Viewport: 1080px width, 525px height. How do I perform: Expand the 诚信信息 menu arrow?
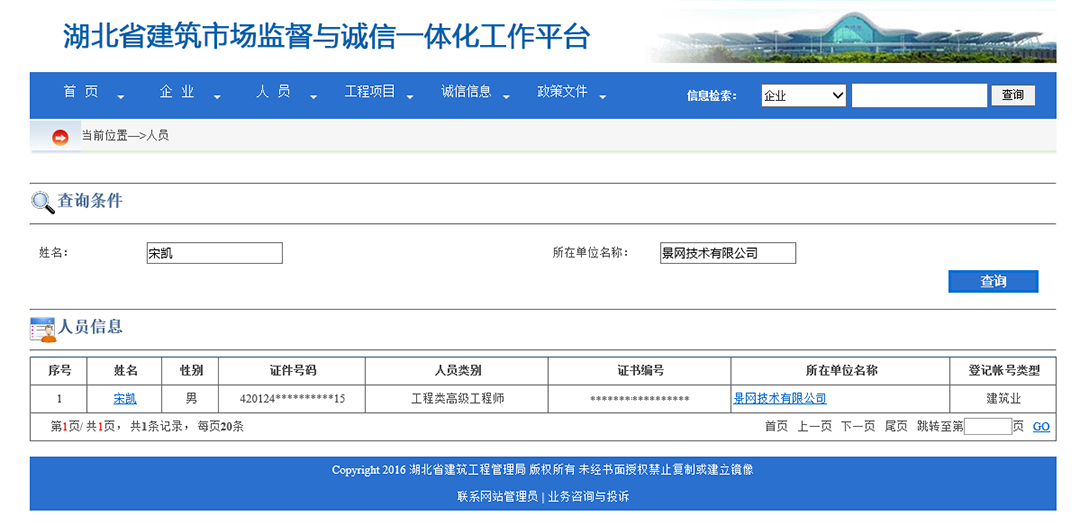click(506, 97)
